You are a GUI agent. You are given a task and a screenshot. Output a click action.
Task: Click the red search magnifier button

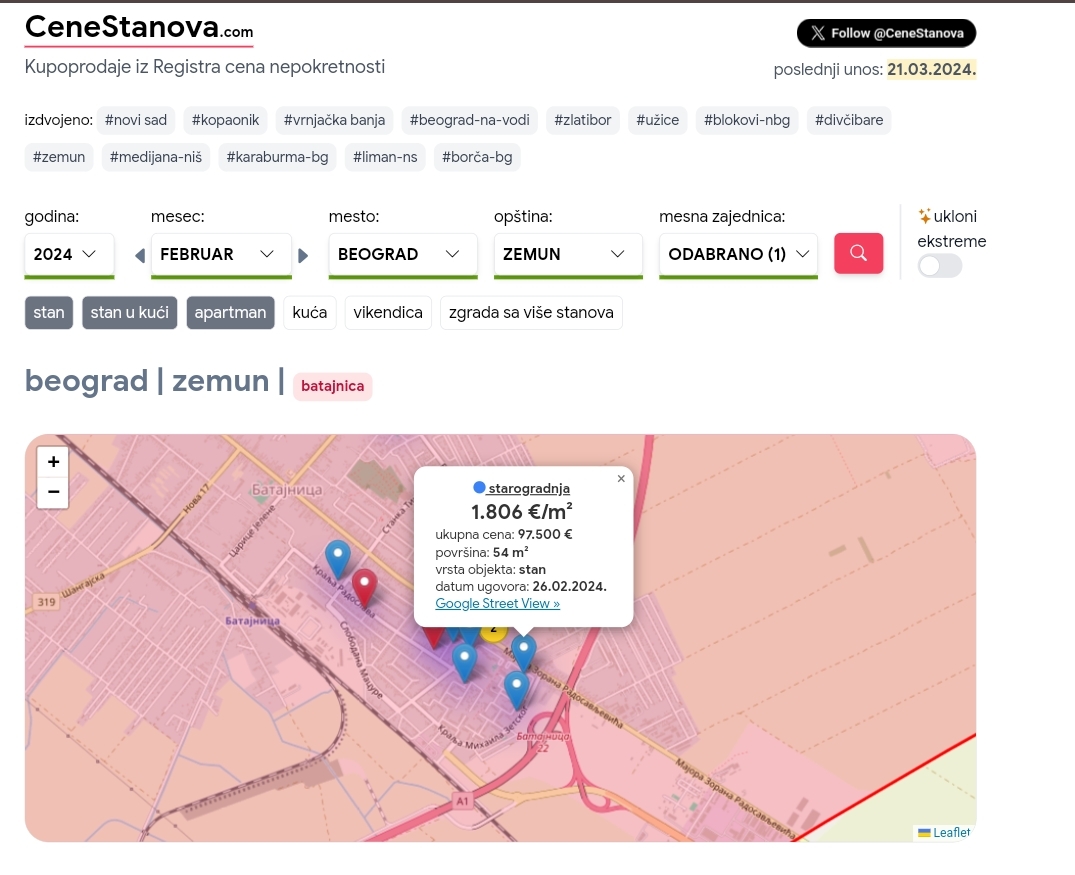pyautogui.click(x=858, y=253)
